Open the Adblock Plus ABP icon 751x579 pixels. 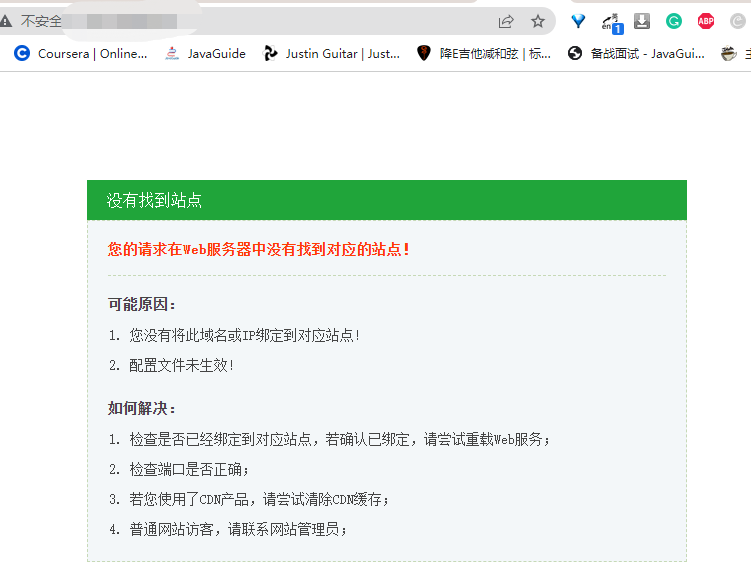pos(705,21)
